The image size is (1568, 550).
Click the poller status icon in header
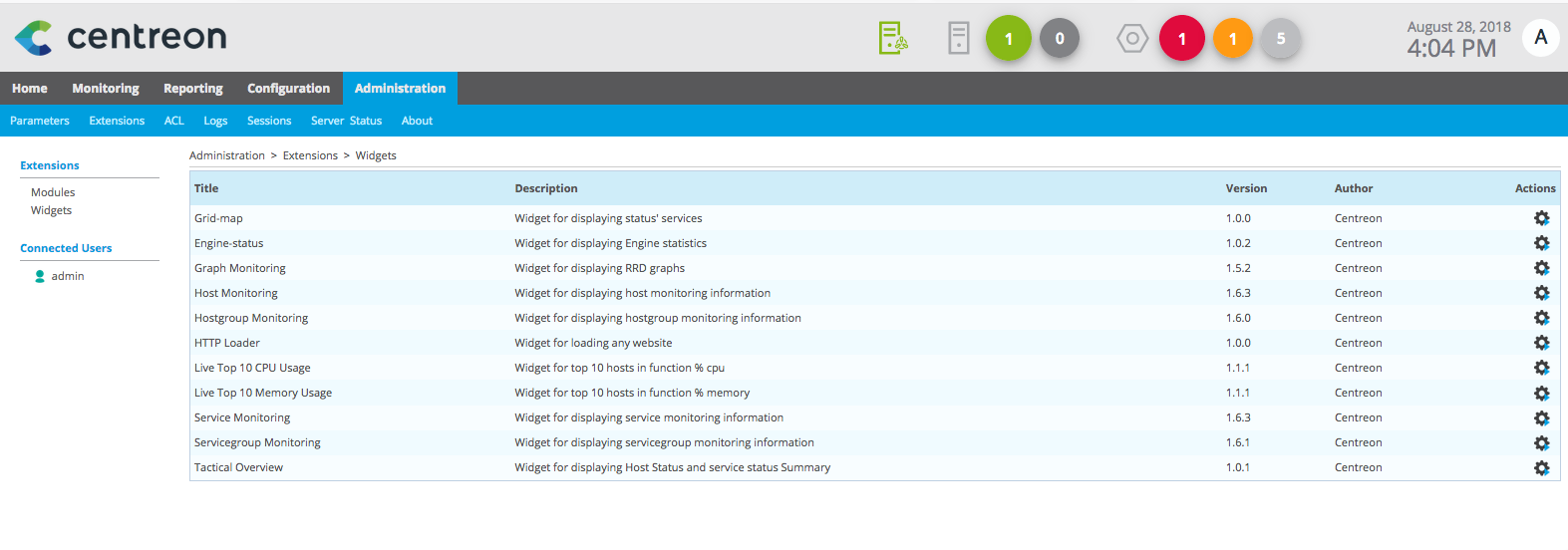pos(892,39)
